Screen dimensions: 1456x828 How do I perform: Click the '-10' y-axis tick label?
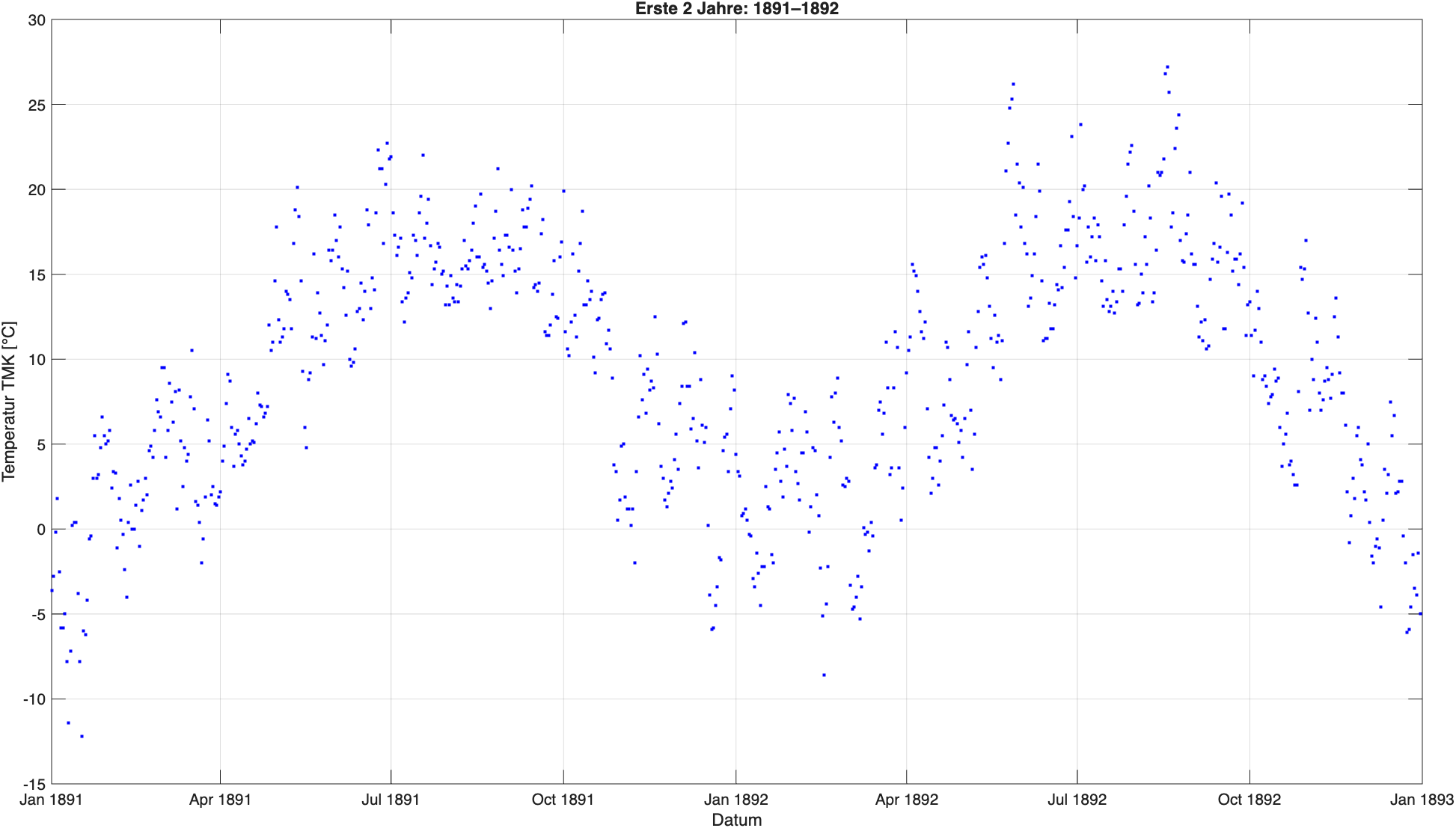(34, 699)
